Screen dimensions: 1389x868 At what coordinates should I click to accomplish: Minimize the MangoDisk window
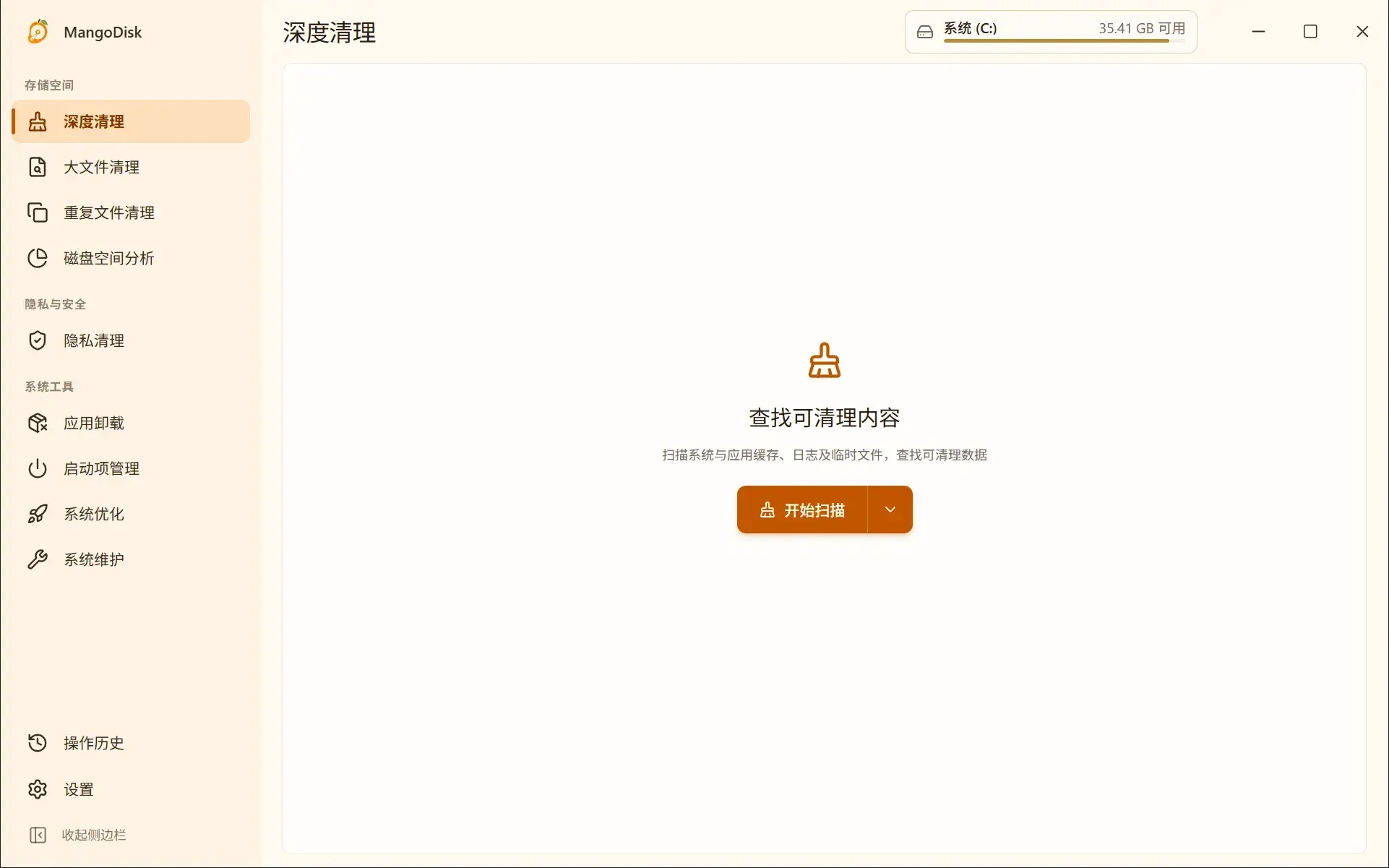coord(1258,32)
